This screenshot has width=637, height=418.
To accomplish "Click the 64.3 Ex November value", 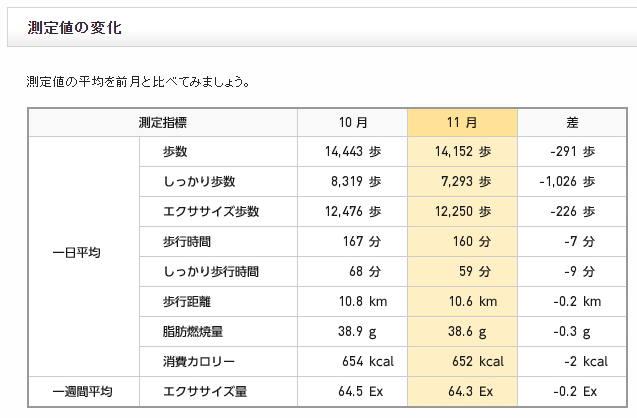I will (470, 392).
